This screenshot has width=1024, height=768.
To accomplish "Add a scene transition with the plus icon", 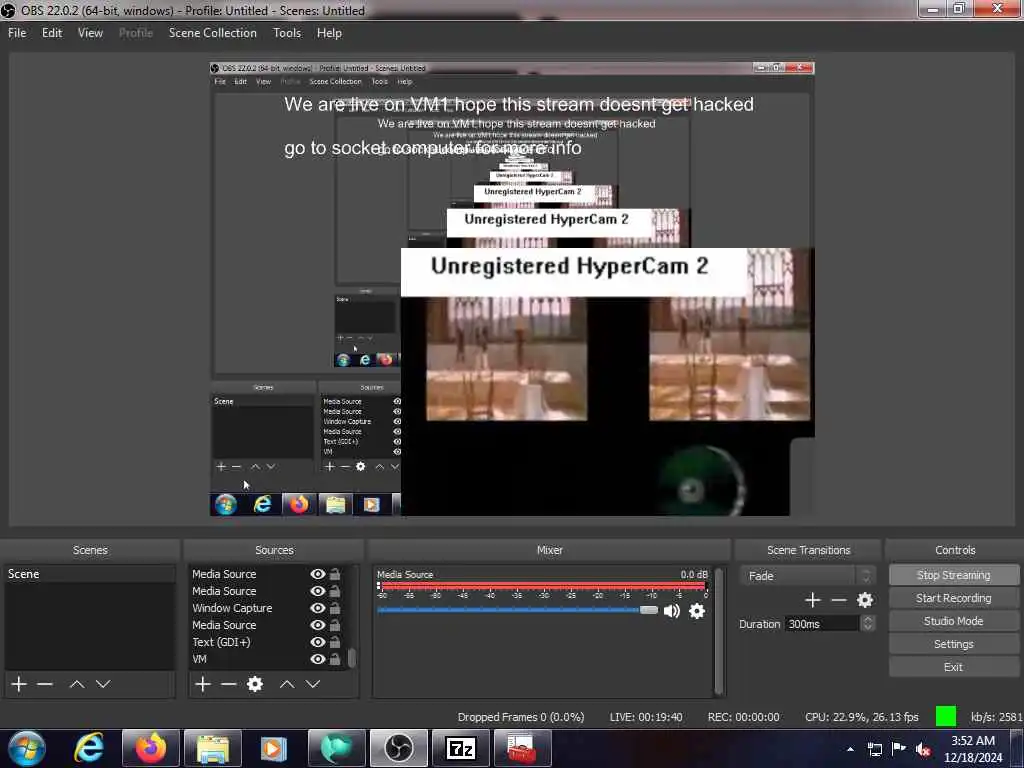I will point(812,600).
